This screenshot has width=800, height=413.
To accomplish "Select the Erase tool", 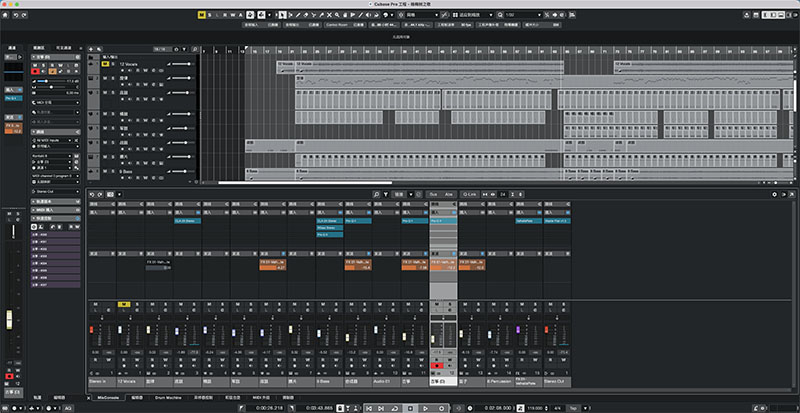I will tap(306, 15).
